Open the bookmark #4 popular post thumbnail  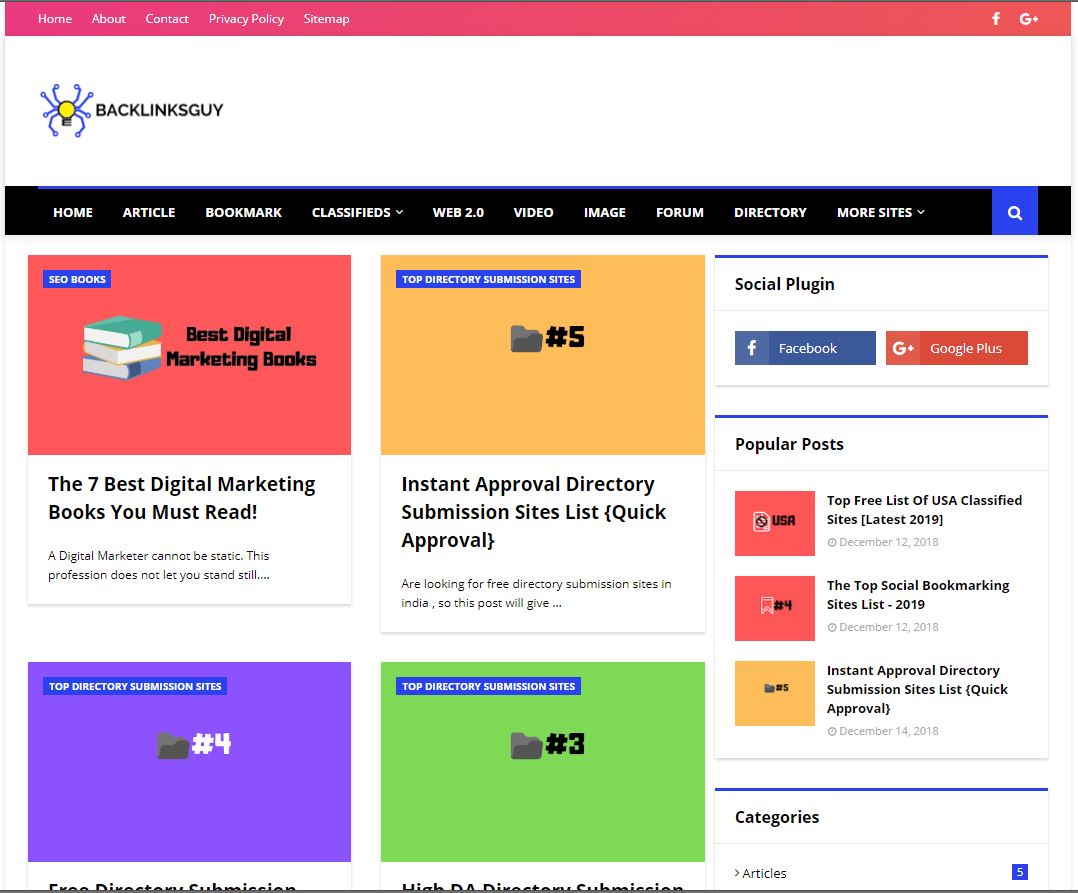coord(775,608)
